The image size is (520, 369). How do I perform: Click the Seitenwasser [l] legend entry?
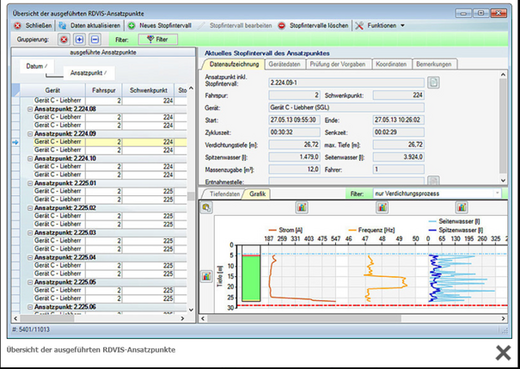tap(454, 221)
